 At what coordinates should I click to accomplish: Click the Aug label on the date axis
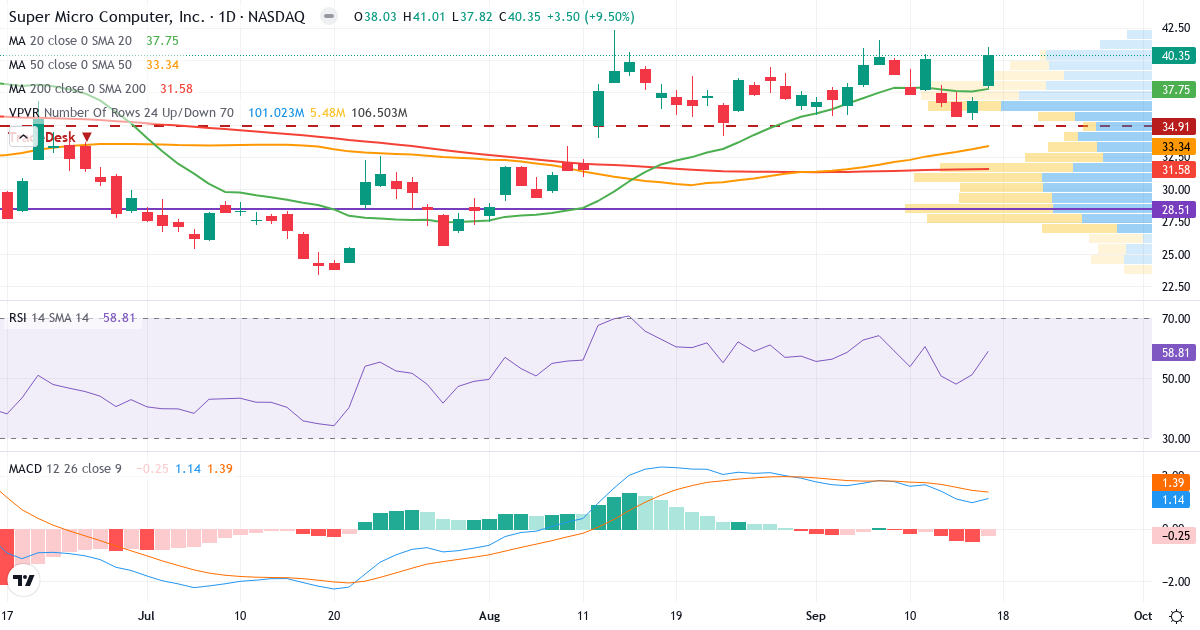coord(489,615)
